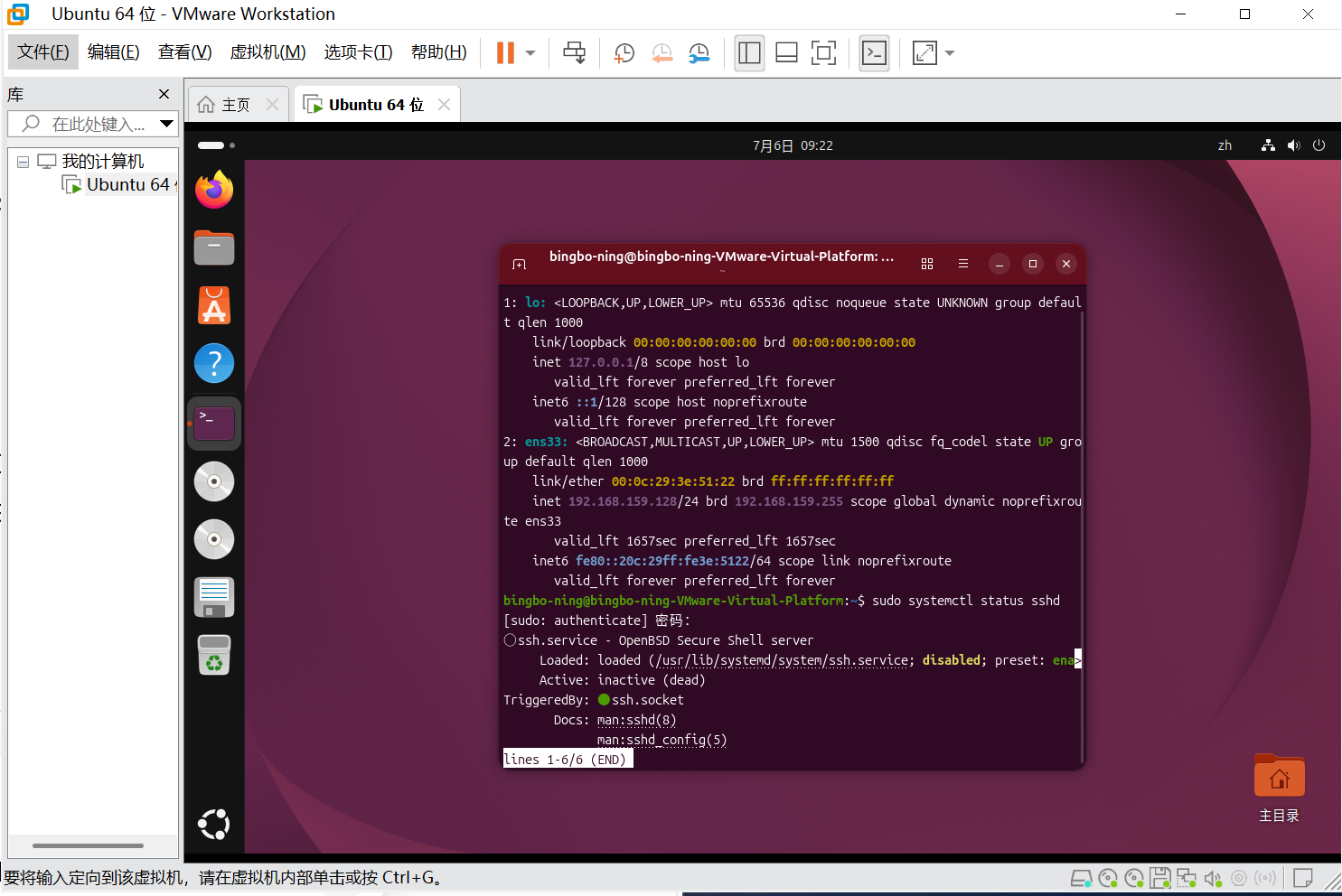1342x896 pixels.
Task: Open Files from the Ubuntu dock
Action: pos(214,247)
